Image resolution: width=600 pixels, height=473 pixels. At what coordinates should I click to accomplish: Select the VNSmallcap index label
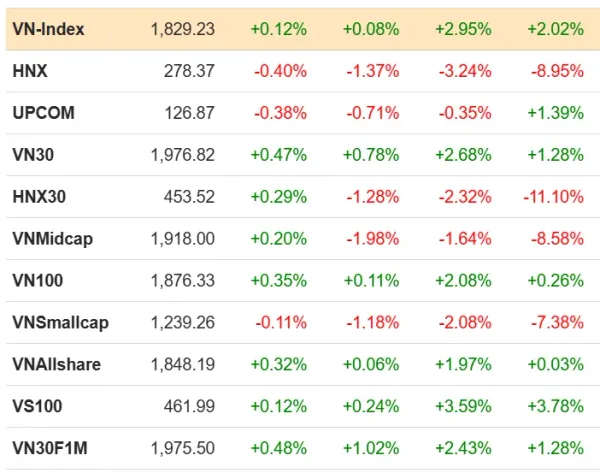click(x=60, y=323)
